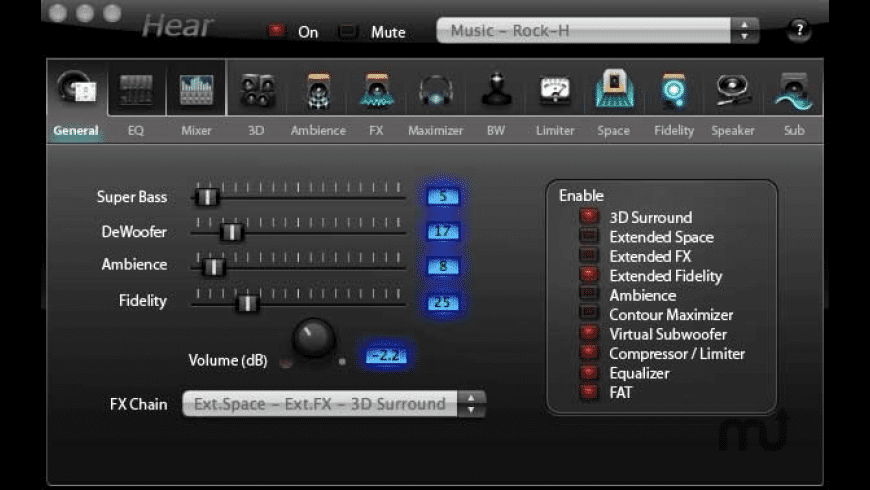Viewport: 870px width, 490px height.
Task: Switch to the Maximizer tab label
Action: tap(436, 131)
